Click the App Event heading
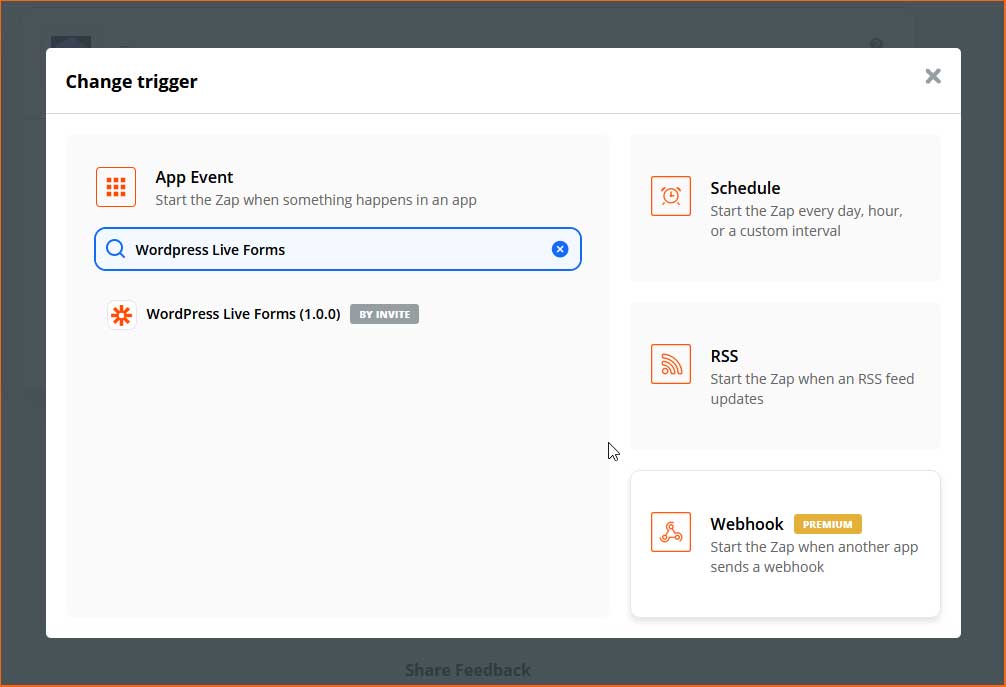This screenshot has width=1006, height=687. [x=194, y=177]
